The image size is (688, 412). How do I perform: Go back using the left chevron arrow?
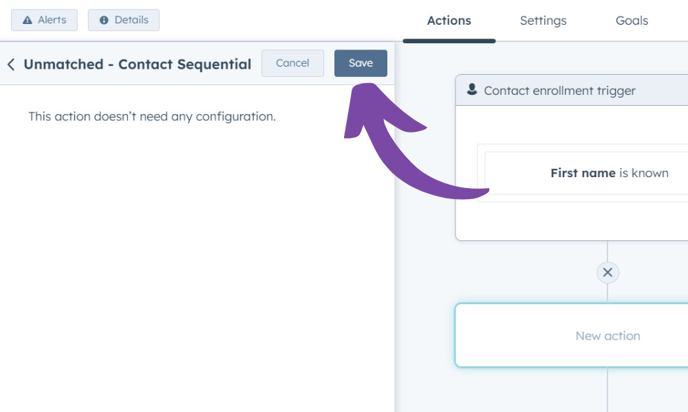pyautogui.click(x=11, y=64)
